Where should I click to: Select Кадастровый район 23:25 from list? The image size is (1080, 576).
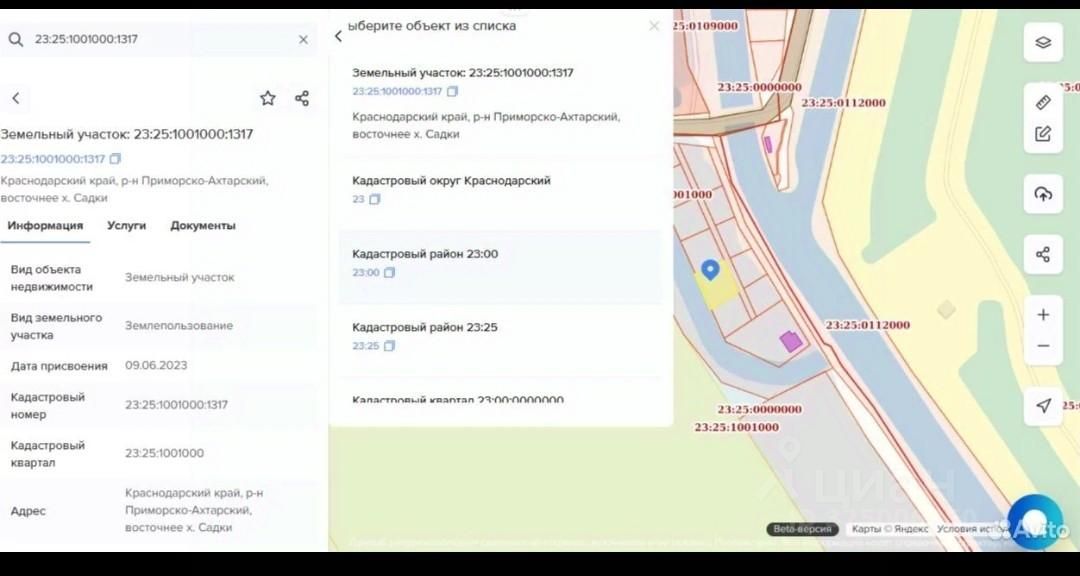(x=425, y=328)
